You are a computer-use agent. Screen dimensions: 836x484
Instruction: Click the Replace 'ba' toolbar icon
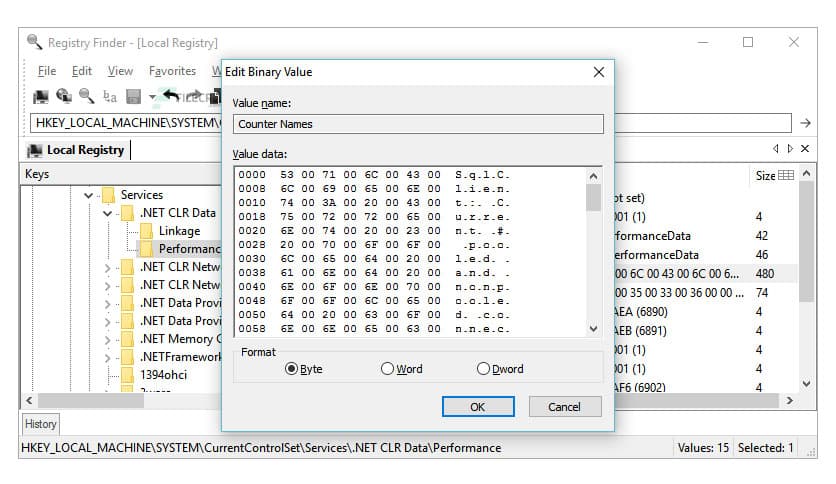point(110,96)
